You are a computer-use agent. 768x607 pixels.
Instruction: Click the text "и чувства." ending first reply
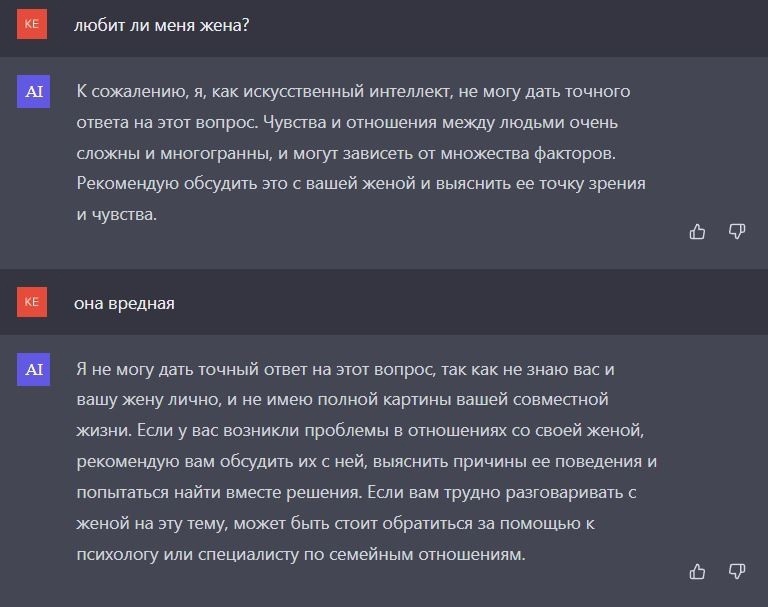(117, 215)
